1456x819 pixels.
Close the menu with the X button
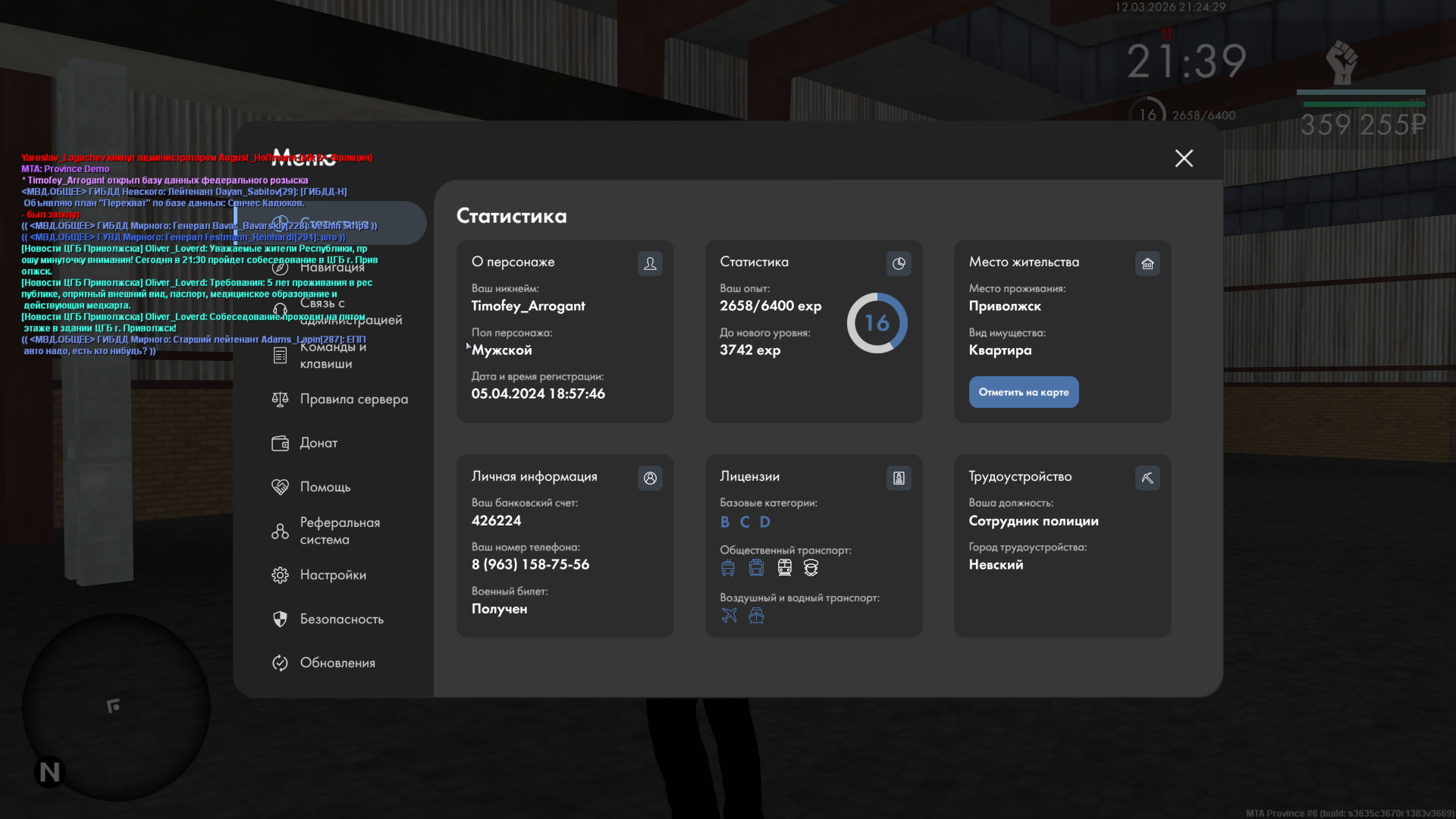pos(1184,158)
